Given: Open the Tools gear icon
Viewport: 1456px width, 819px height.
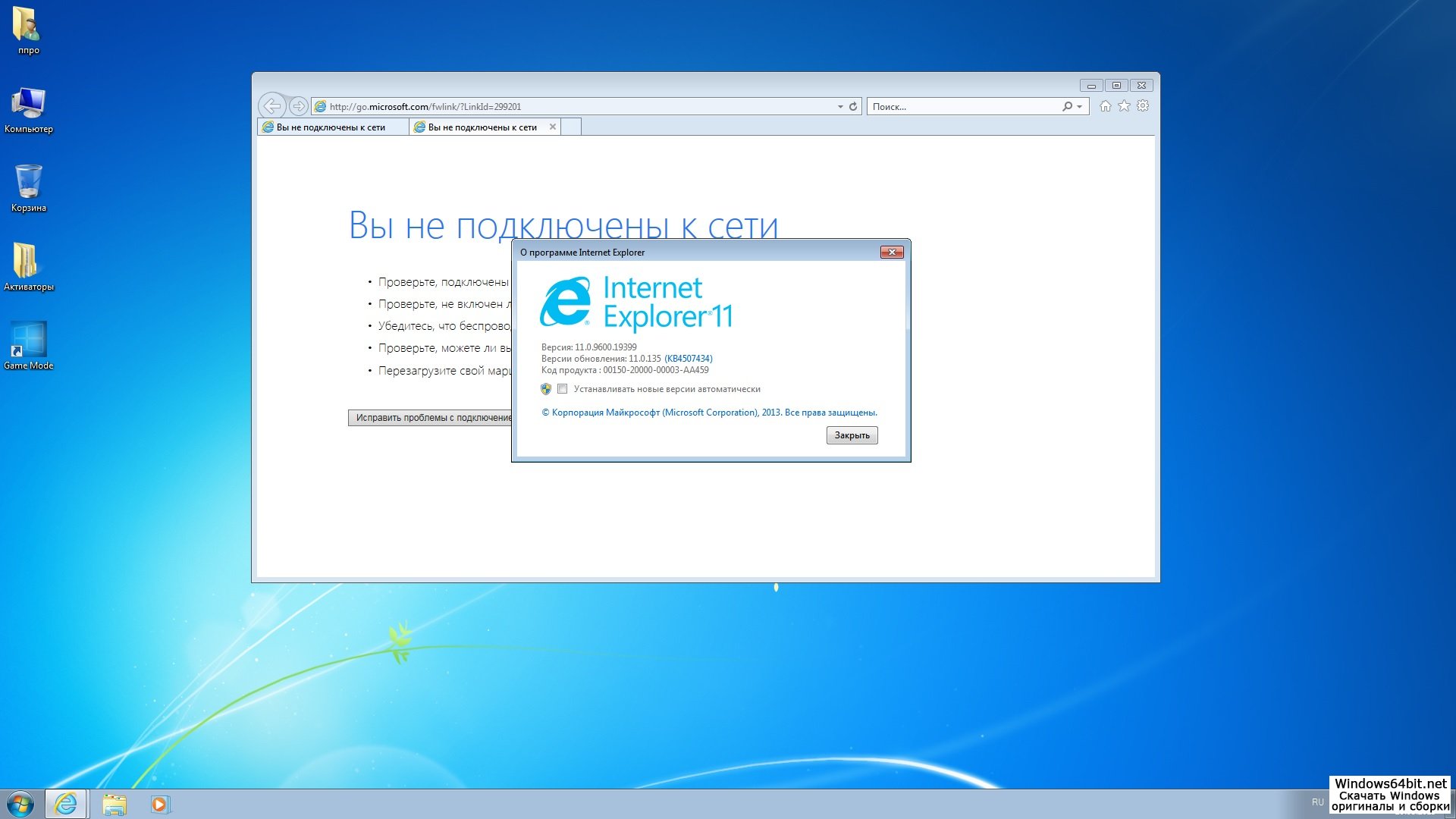Looking at the screenshot, I should click(1143, 106).
